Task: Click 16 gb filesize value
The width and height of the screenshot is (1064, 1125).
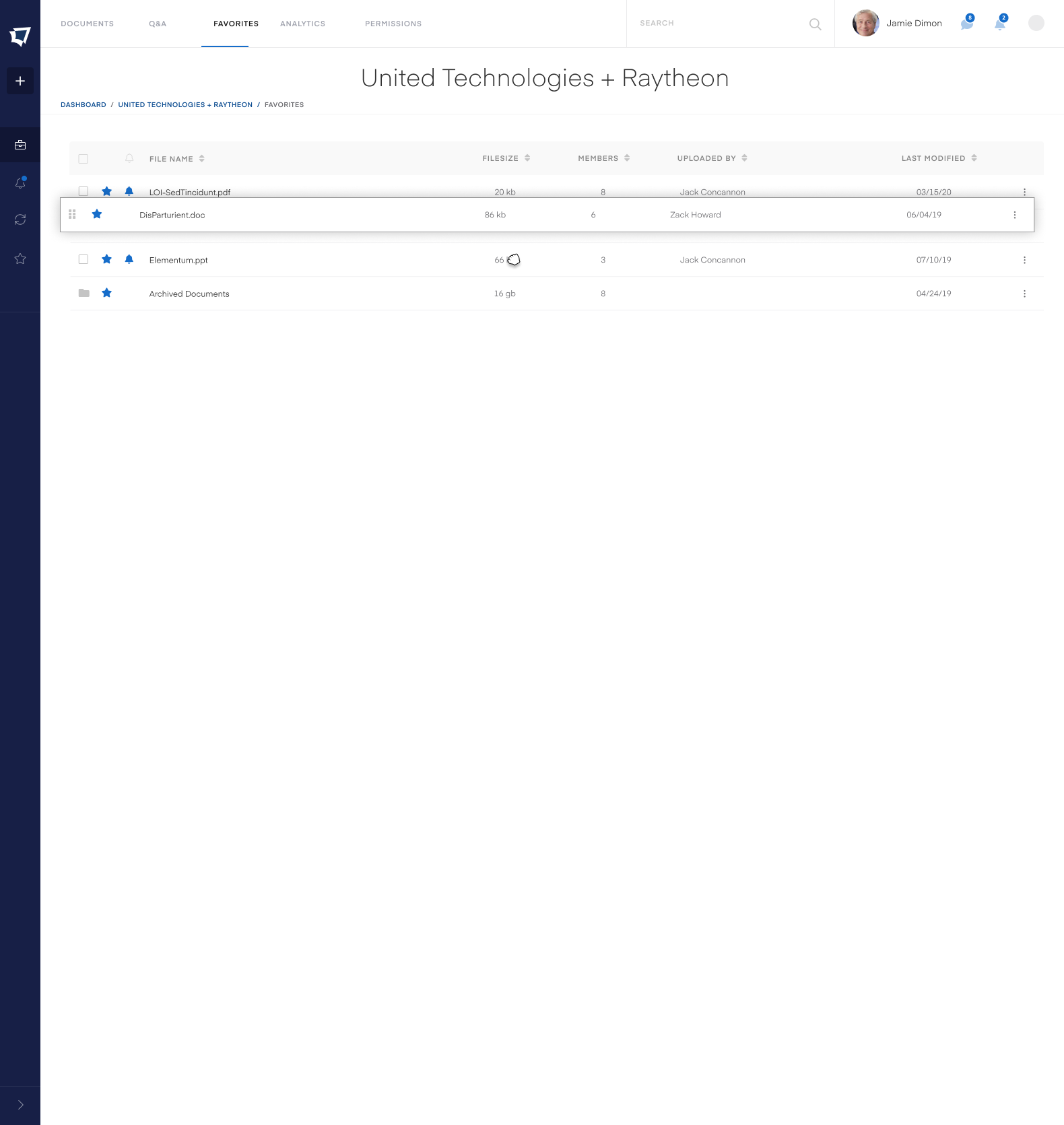Action: [x=505, y=294]
